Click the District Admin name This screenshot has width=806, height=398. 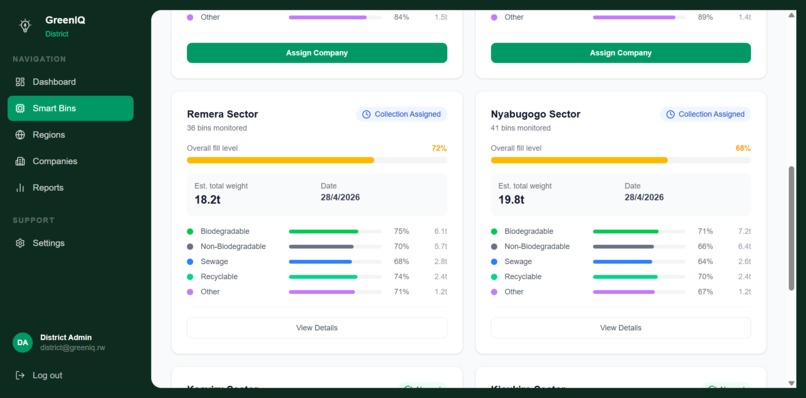pyautogui.click(x=66, y=337)
